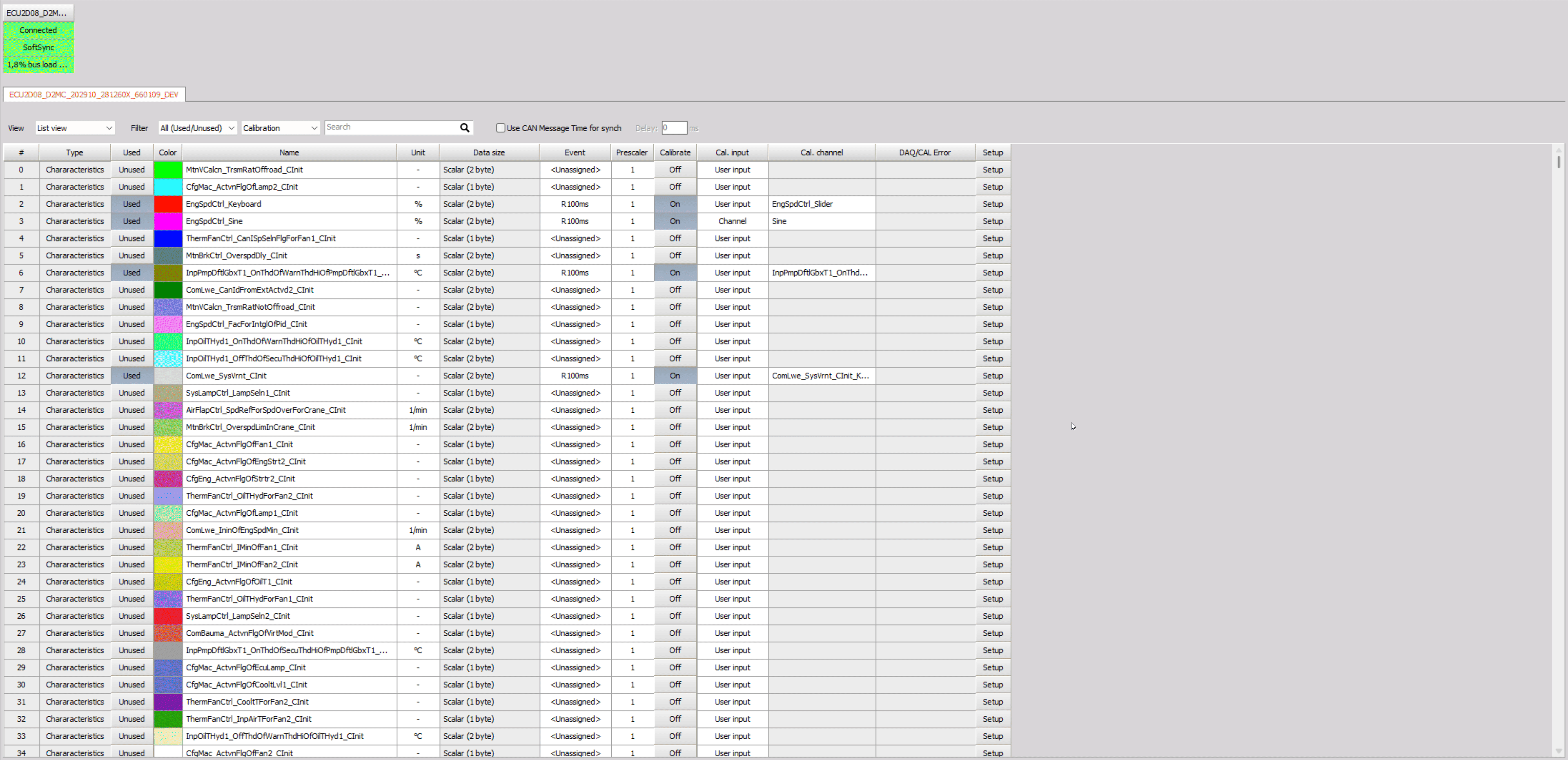The width and height of the screenshot is (1568, 760).
Task: Toggle Unused state of CfgMac_ActvnFlgOfLamp2_CInit
Action: (x=131, y=187)
